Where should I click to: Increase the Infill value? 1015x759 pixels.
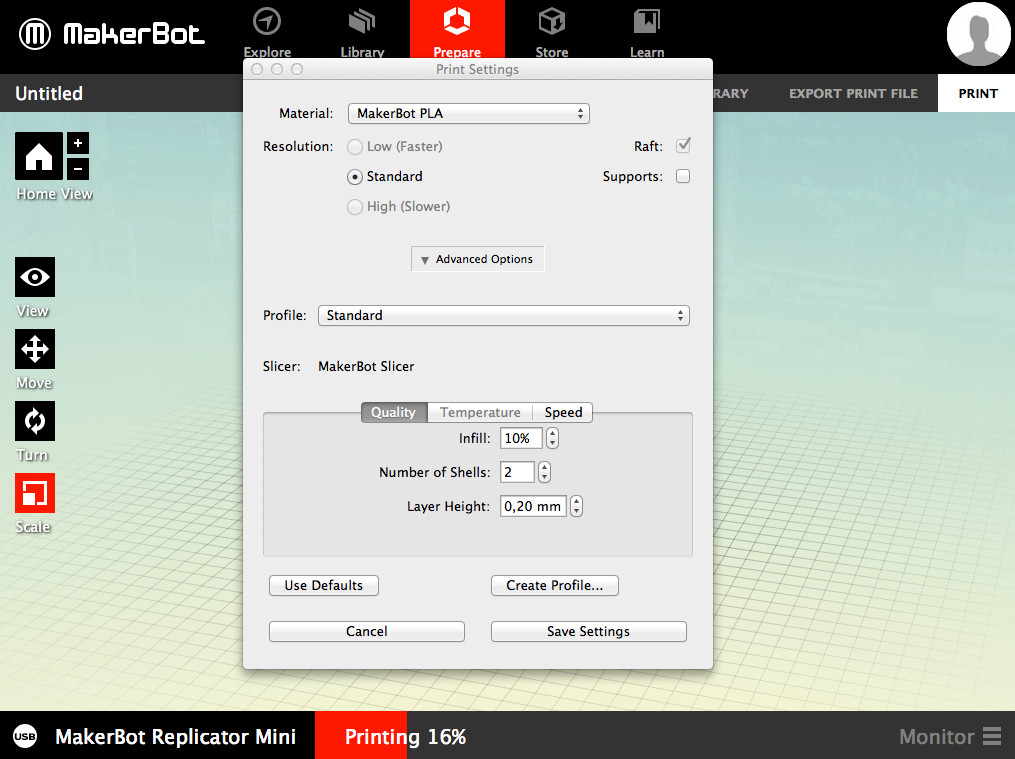click(552, 434)
